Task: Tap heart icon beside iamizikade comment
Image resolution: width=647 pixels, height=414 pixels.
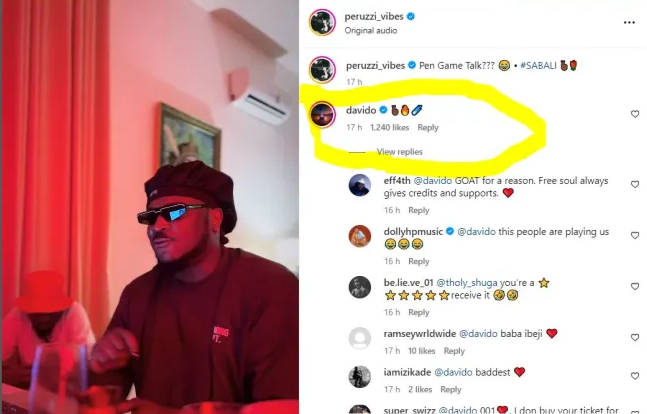Action: (x=635, y=376)
